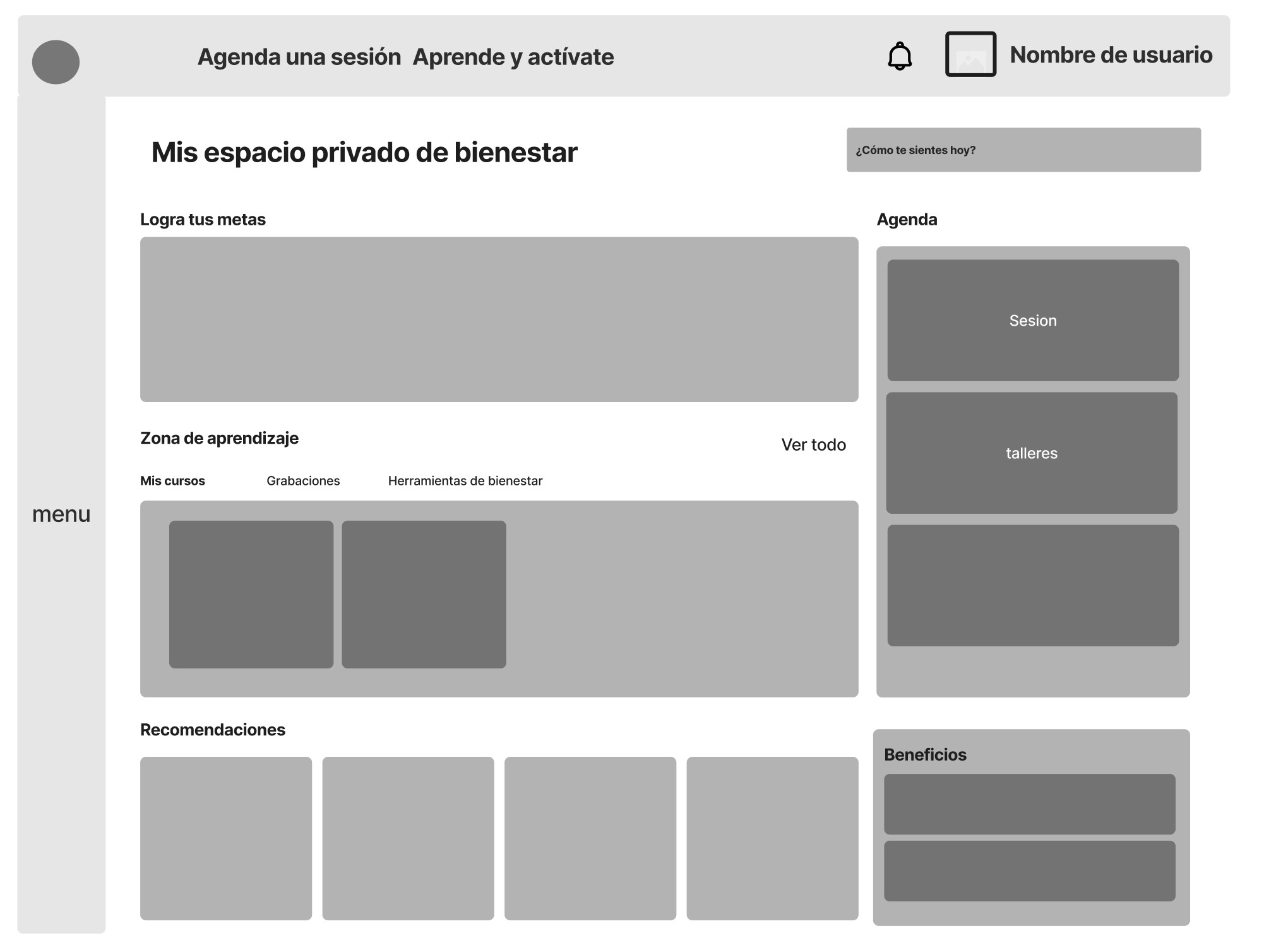Viewport: 1288px width, 943px height.
Task: Open the first course card in Mis cursos
Action: (251, 594)
